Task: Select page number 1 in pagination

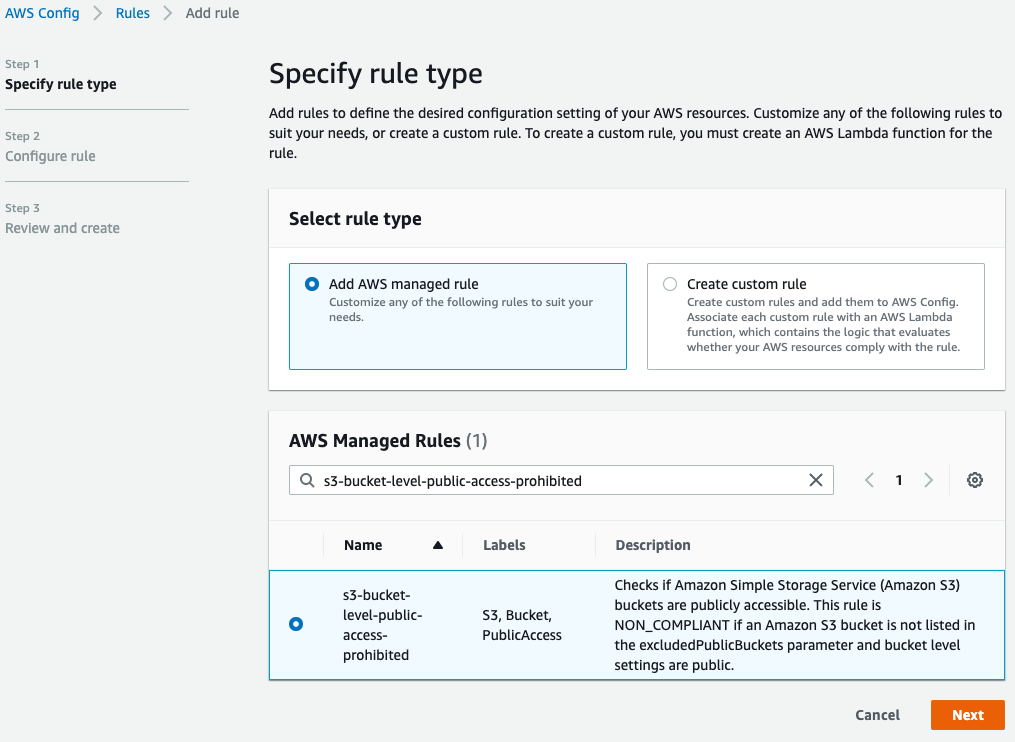Action: coord(899,481)
